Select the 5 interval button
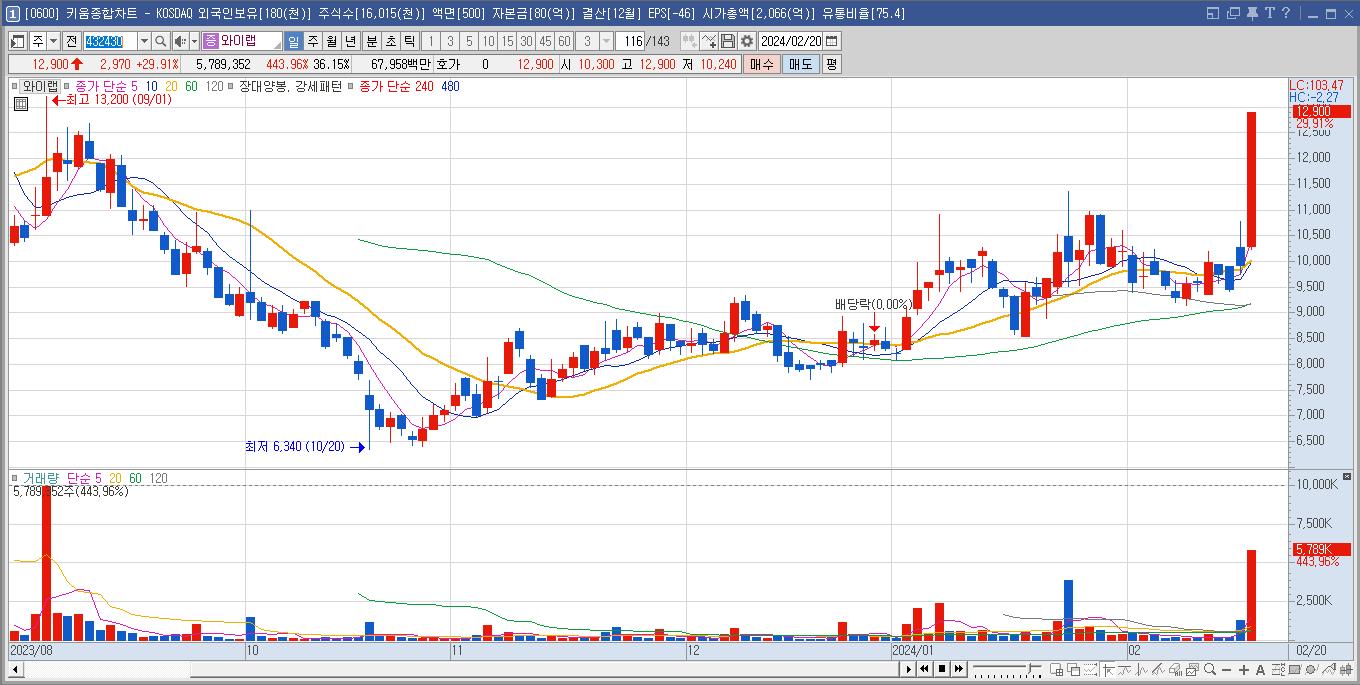 coord(469,41)
